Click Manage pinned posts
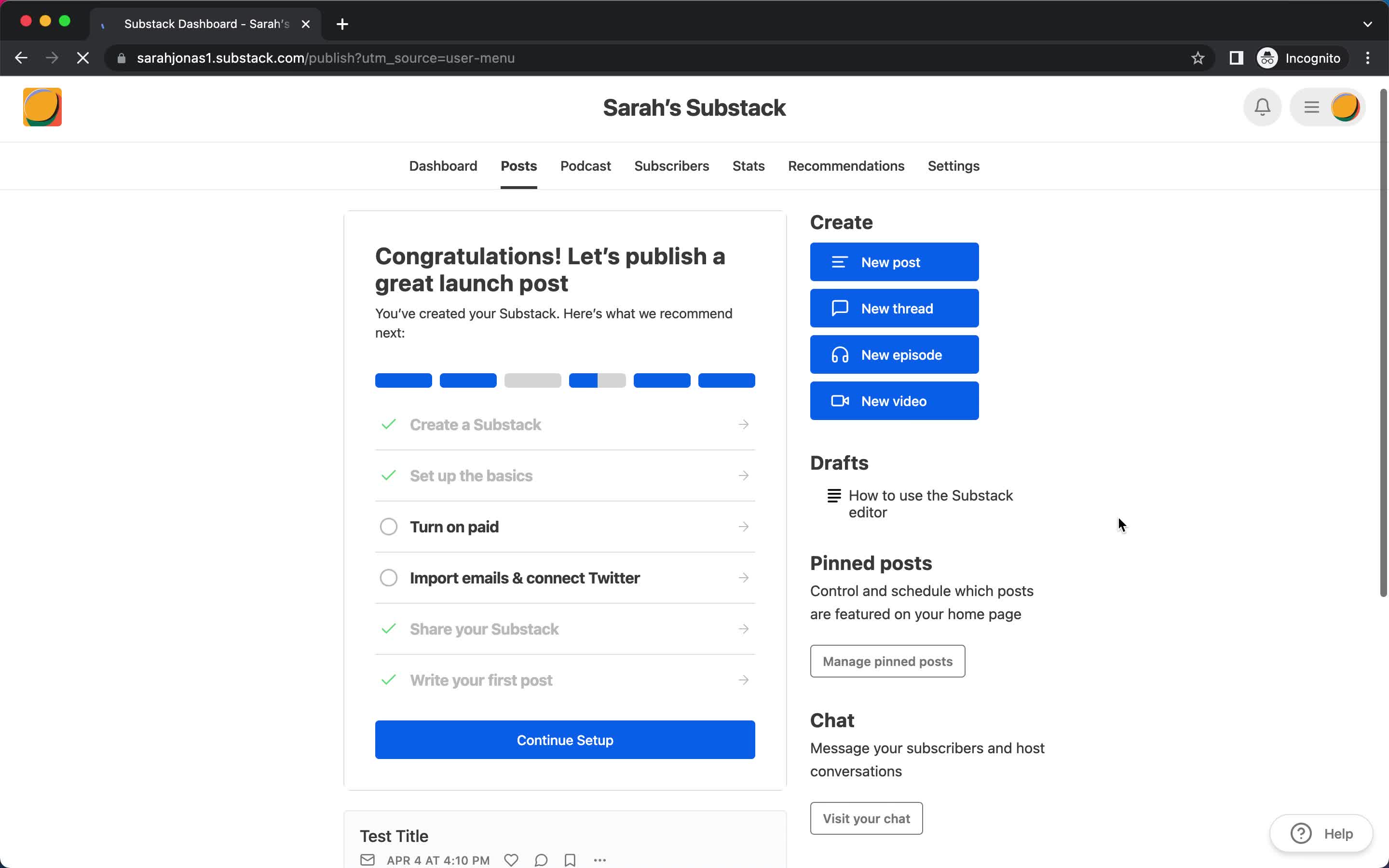Viewport: 1389px width, 868px height. (x=887, y=661)
